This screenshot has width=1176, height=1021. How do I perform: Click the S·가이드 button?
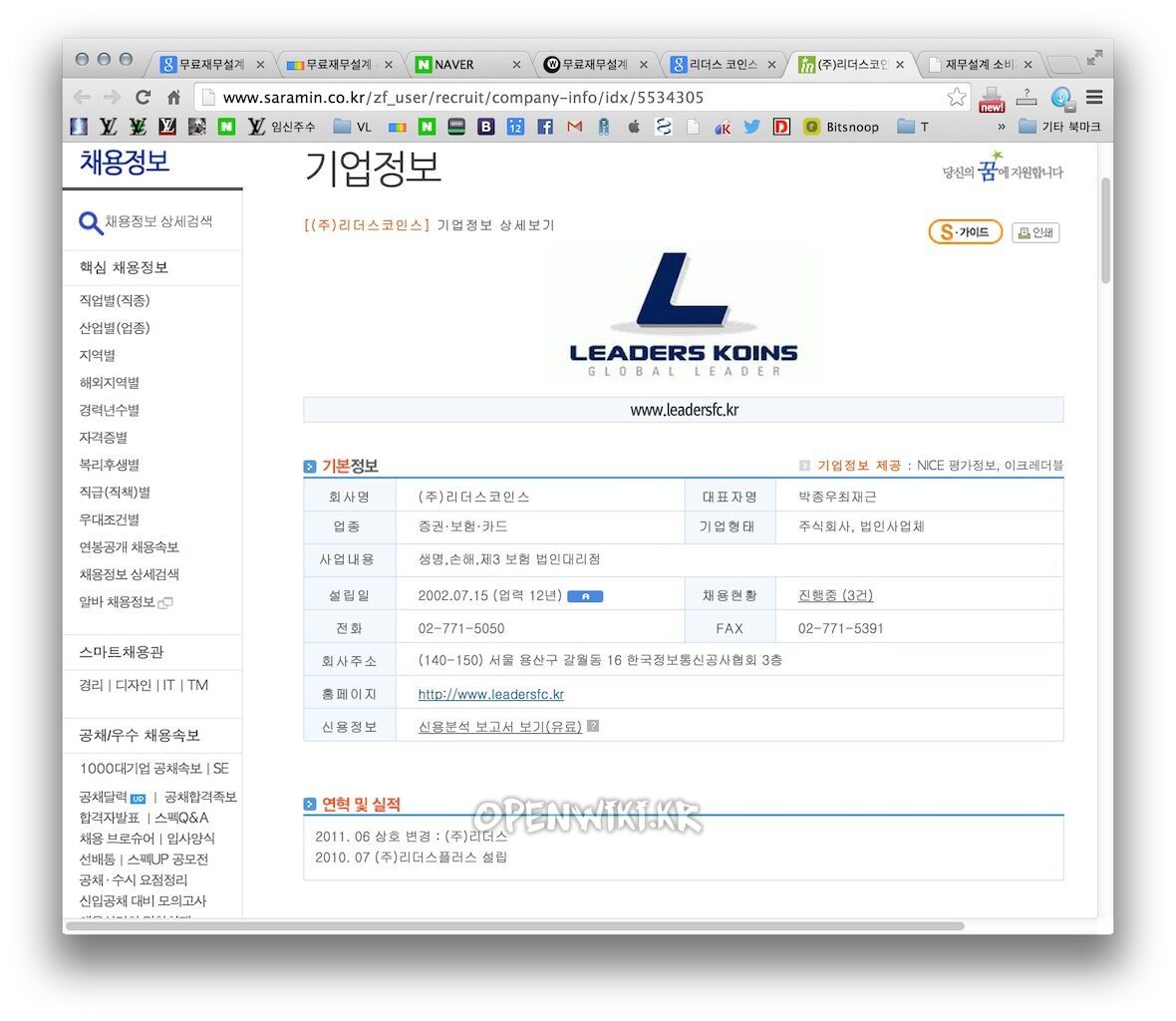(966, 231)
